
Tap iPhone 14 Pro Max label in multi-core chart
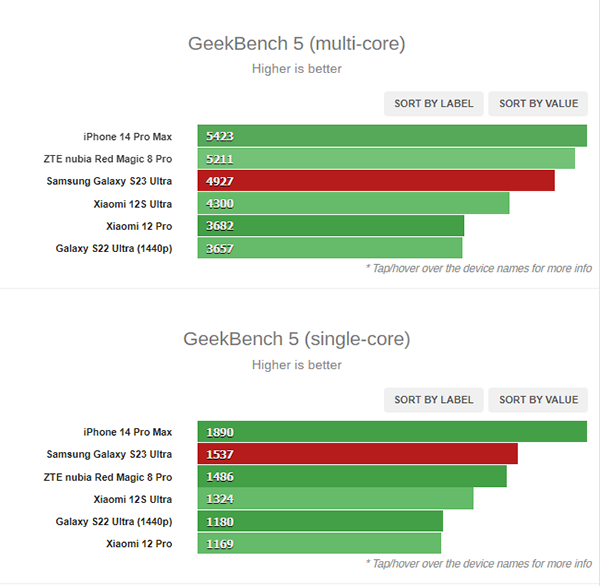tap(127, 136)
